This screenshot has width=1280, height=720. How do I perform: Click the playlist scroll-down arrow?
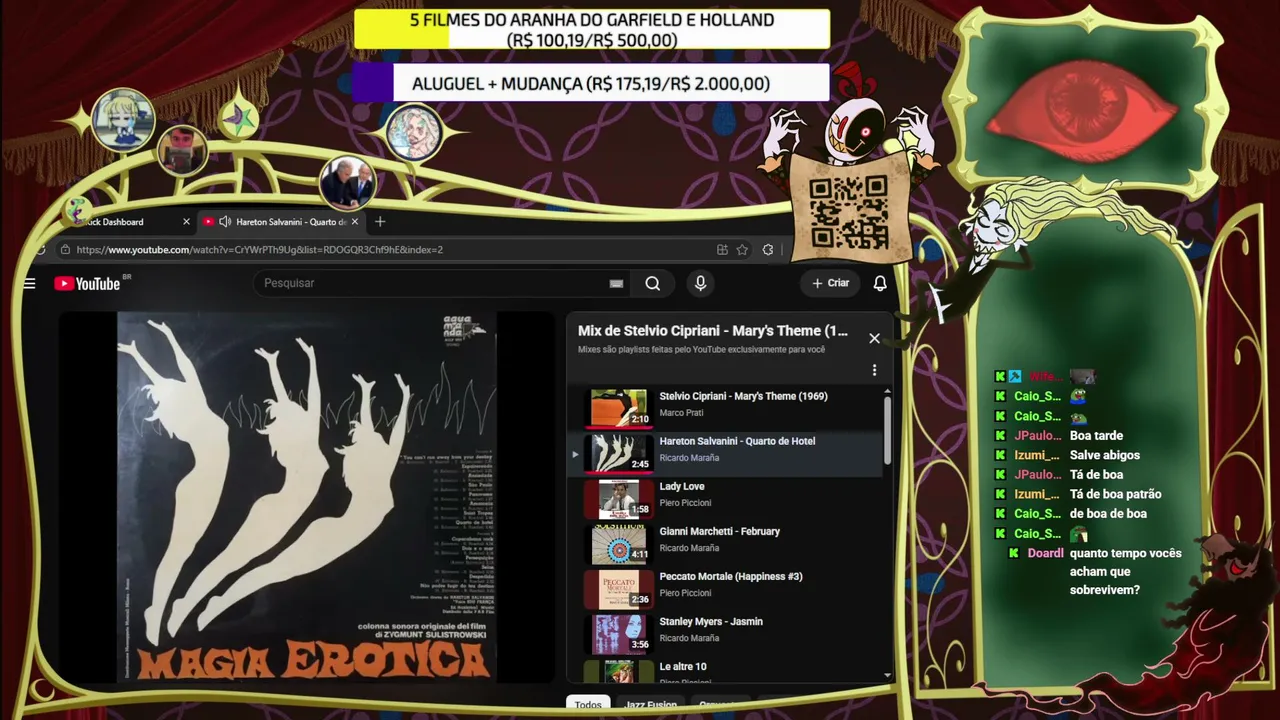(887, 676)
